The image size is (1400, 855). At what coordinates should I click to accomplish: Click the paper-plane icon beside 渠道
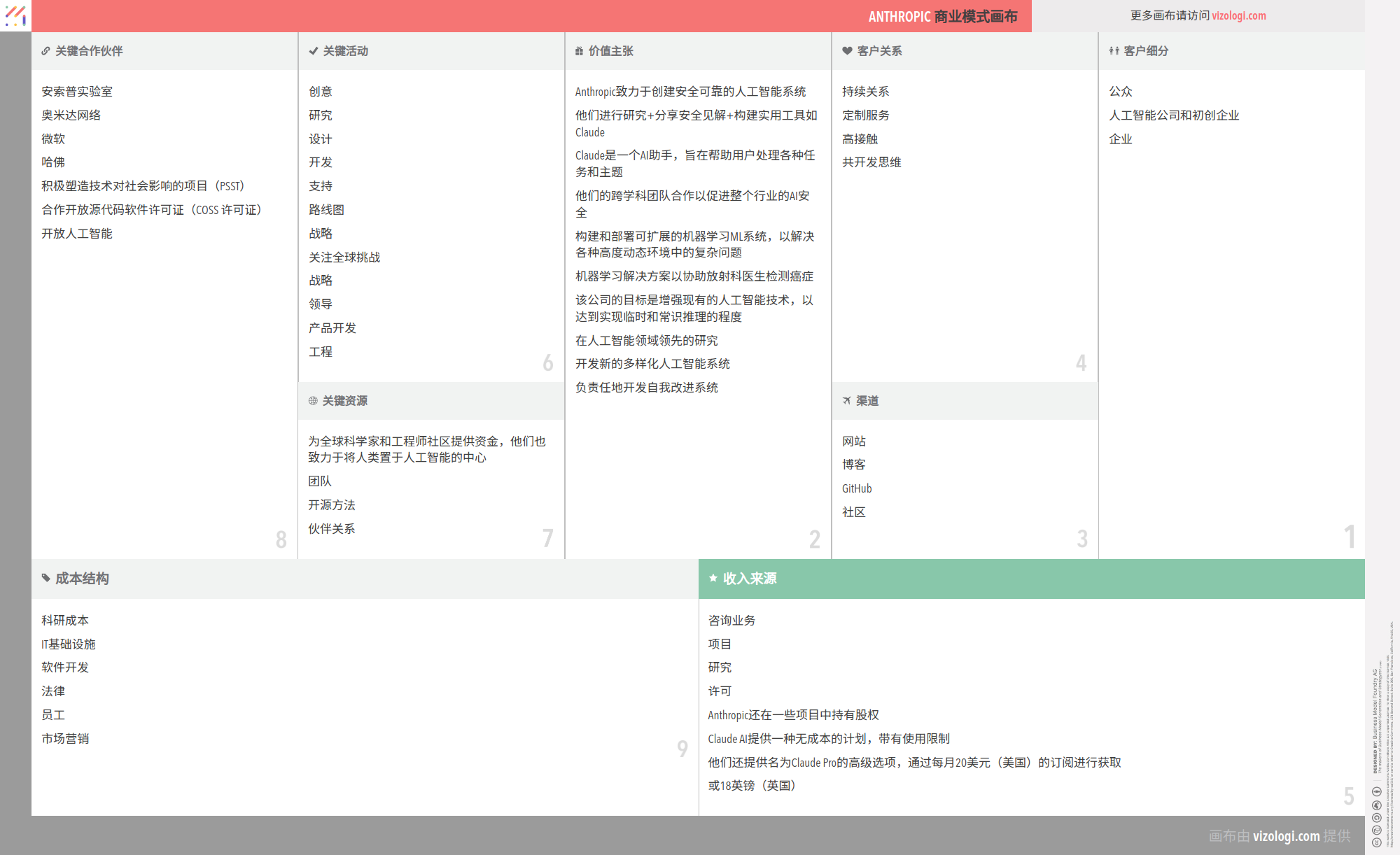click(x=845, y=400)
